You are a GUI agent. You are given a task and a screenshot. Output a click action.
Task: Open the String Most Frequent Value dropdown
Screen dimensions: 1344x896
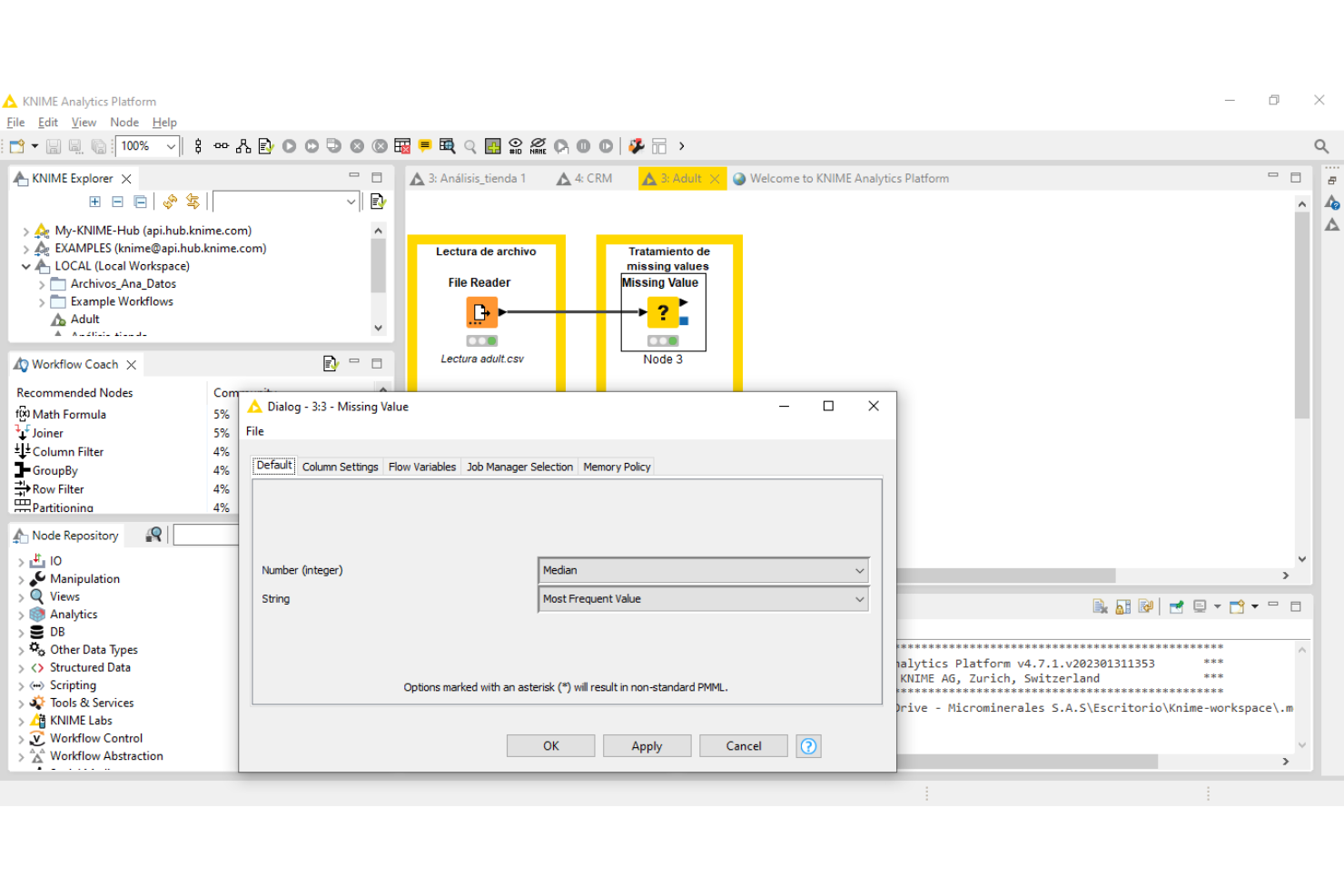coord(704,599)
